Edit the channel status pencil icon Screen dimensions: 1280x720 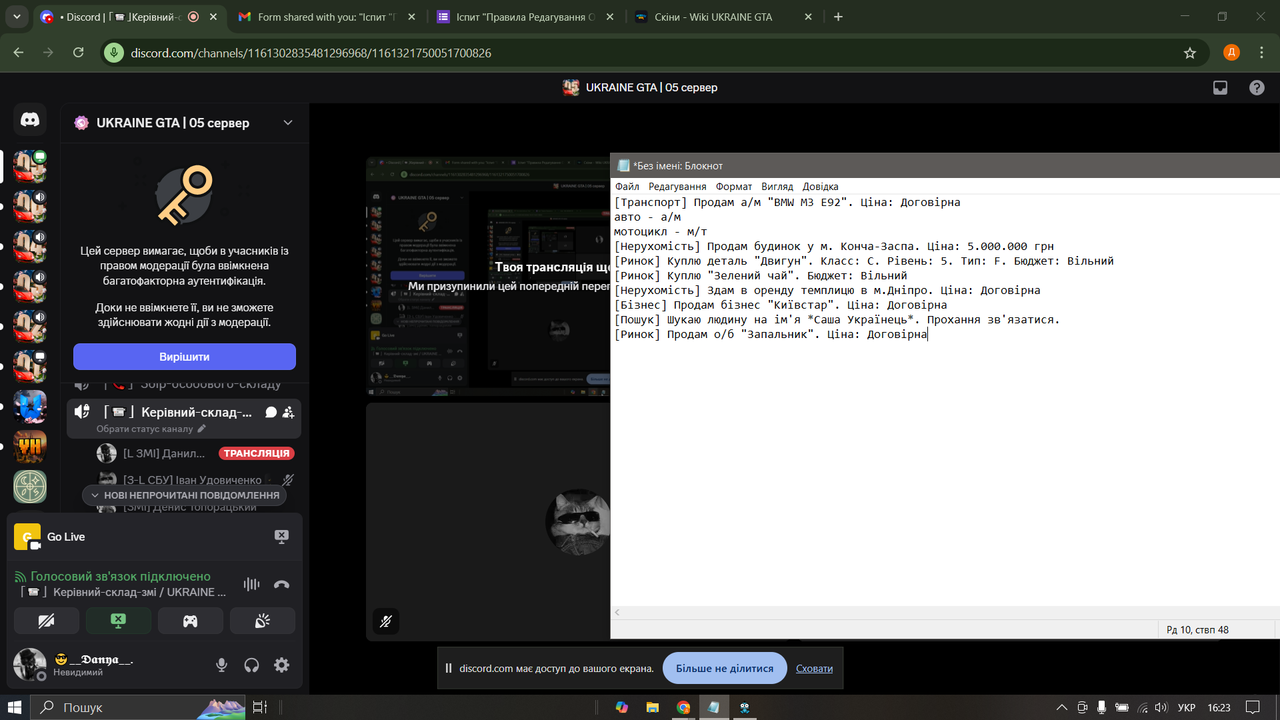pos(202,429)
